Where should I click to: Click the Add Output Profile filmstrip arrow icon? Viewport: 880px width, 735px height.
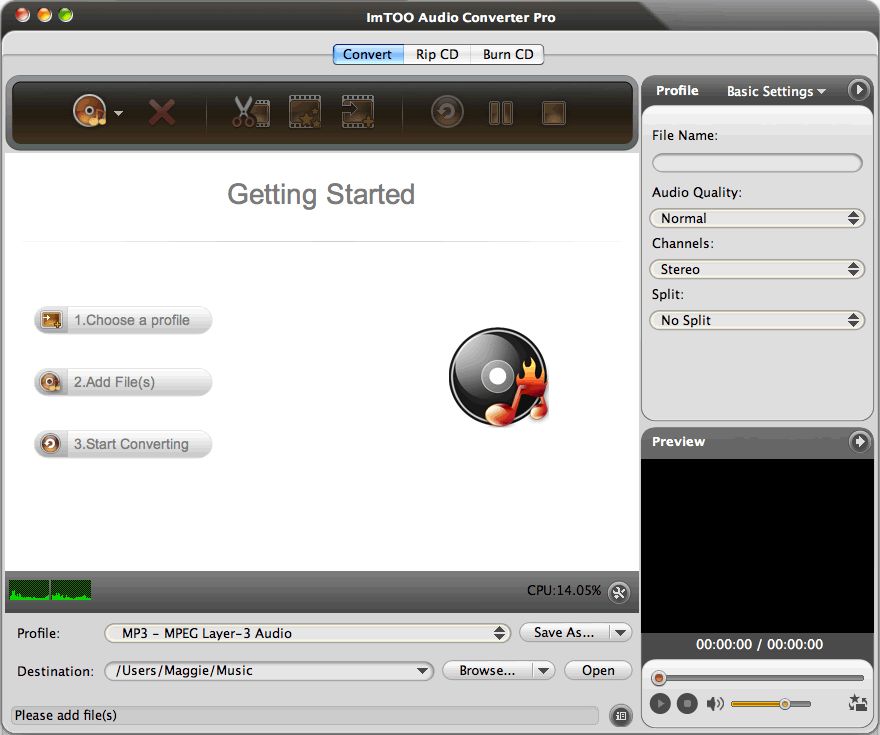click(357, 112)
